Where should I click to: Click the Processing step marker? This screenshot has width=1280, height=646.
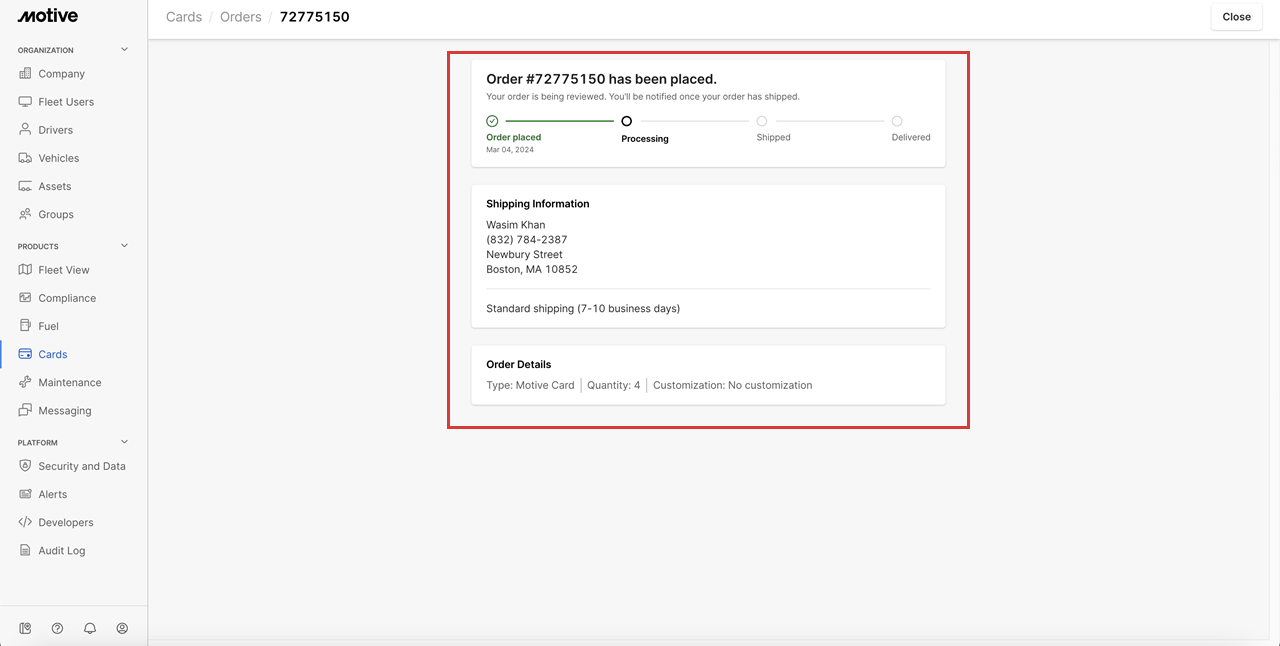tap(627, 121)
